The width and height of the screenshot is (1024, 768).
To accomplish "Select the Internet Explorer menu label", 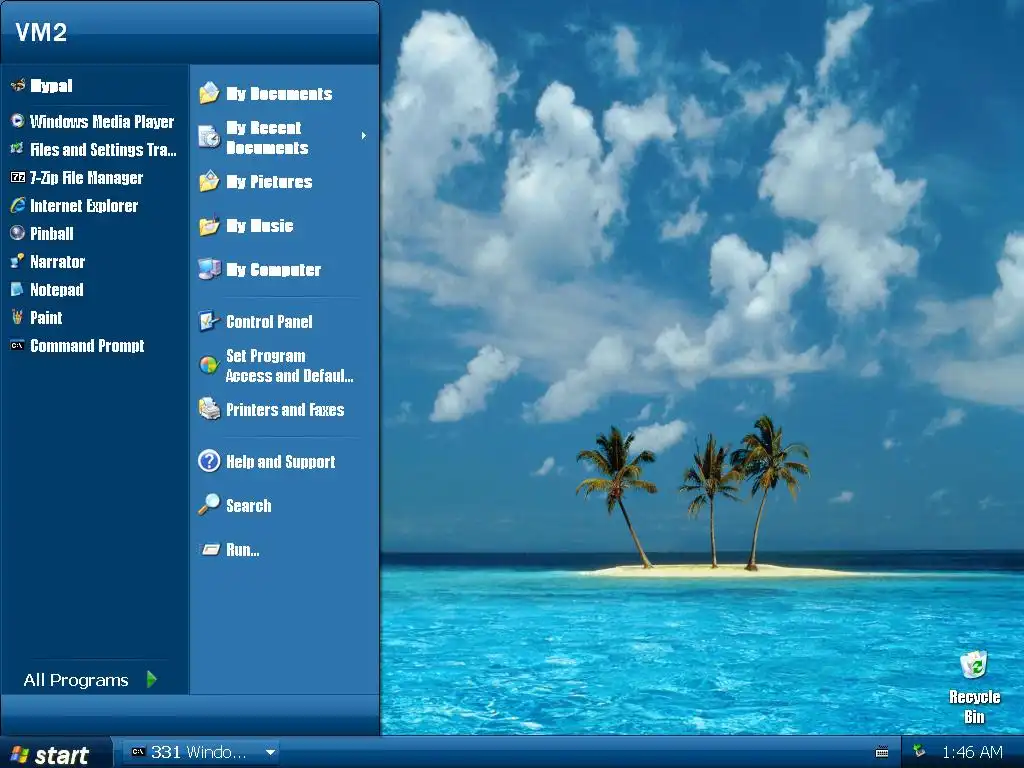I will coord(84,206).
